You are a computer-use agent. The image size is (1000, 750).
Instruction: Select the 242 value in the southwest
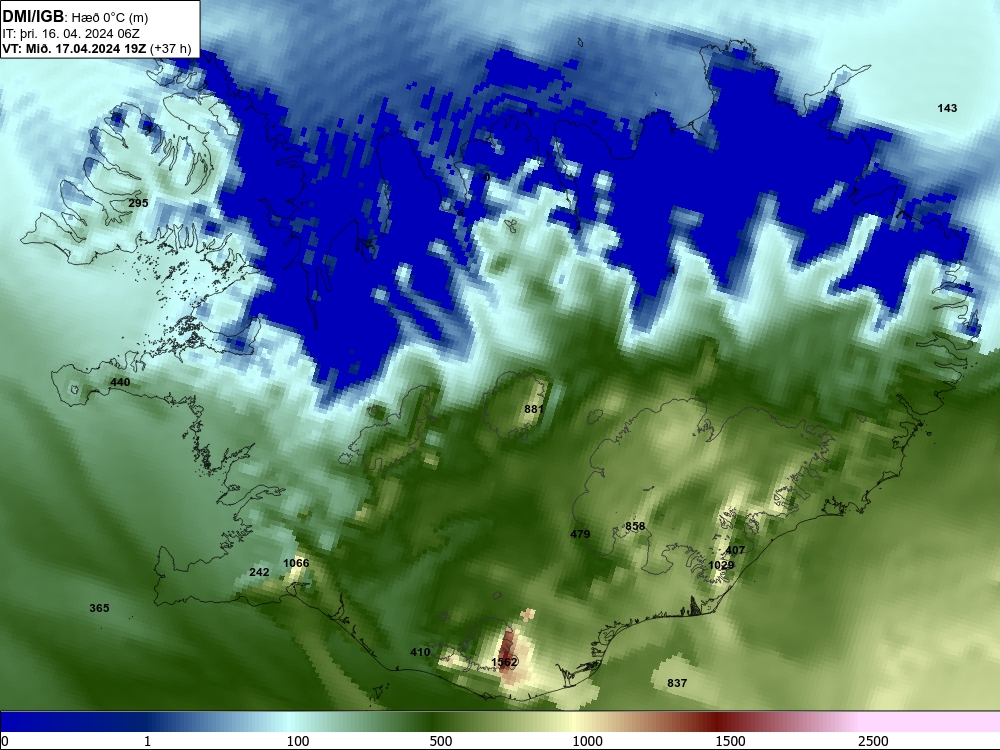coord(259,572)
